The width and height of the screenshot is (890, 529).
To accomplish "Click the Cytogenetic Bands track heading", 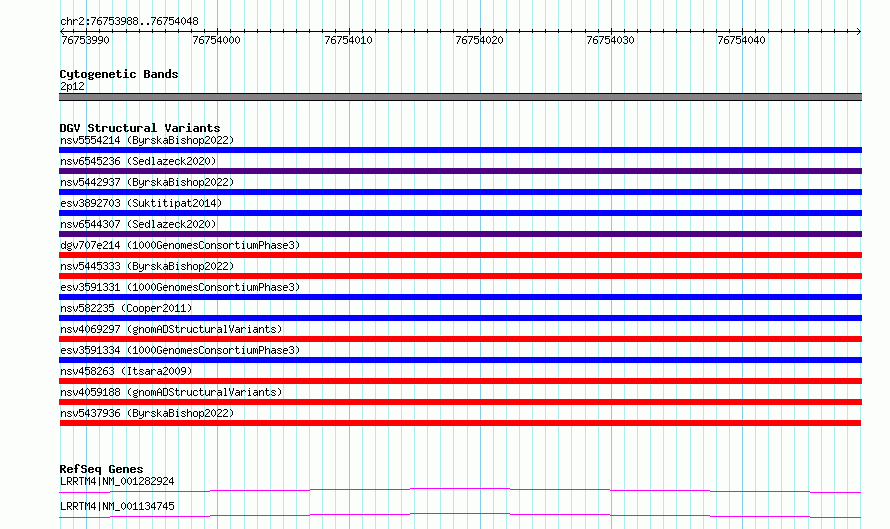I will click(119, 74).
